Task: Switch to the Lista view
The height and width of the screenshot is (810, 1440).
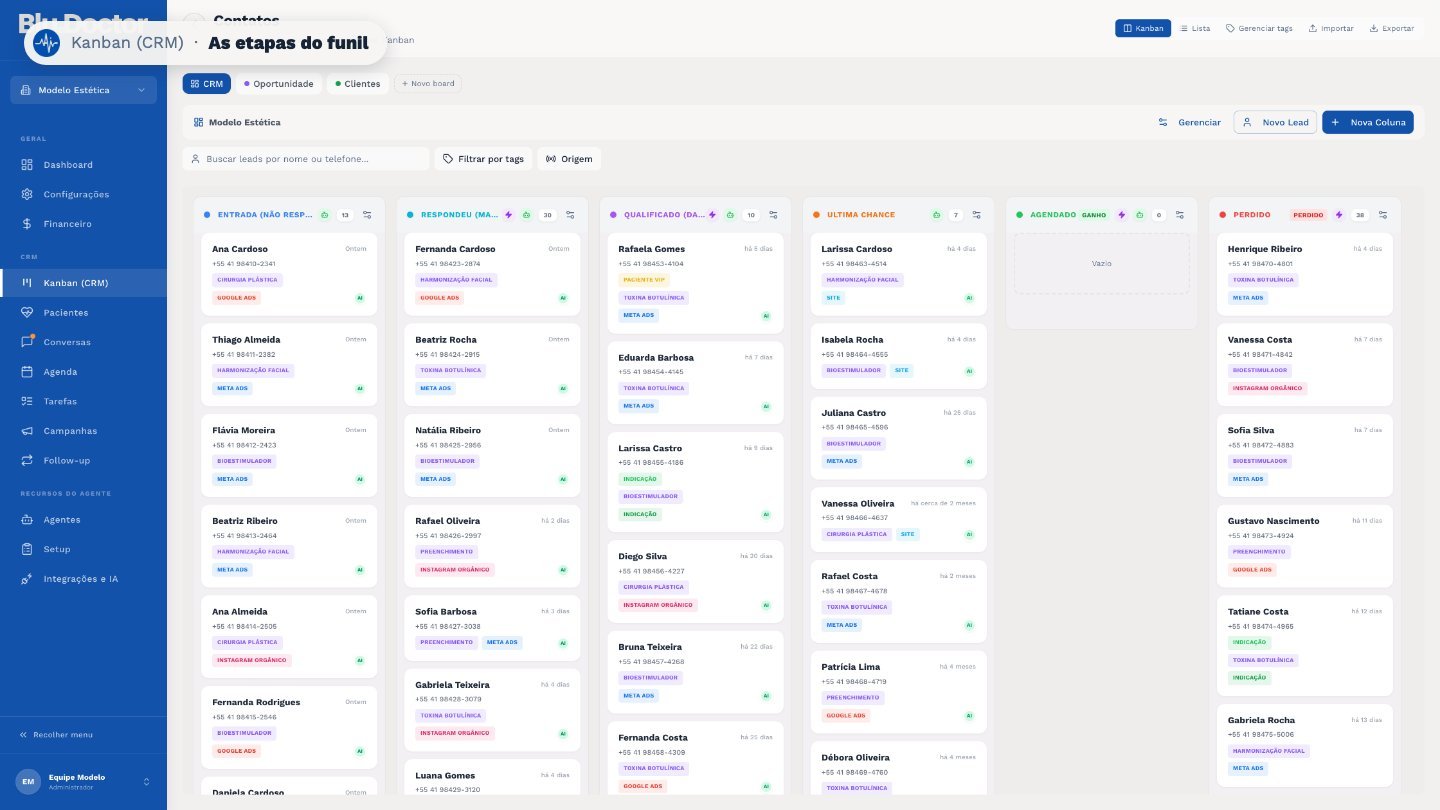Action: [1195, 28]
